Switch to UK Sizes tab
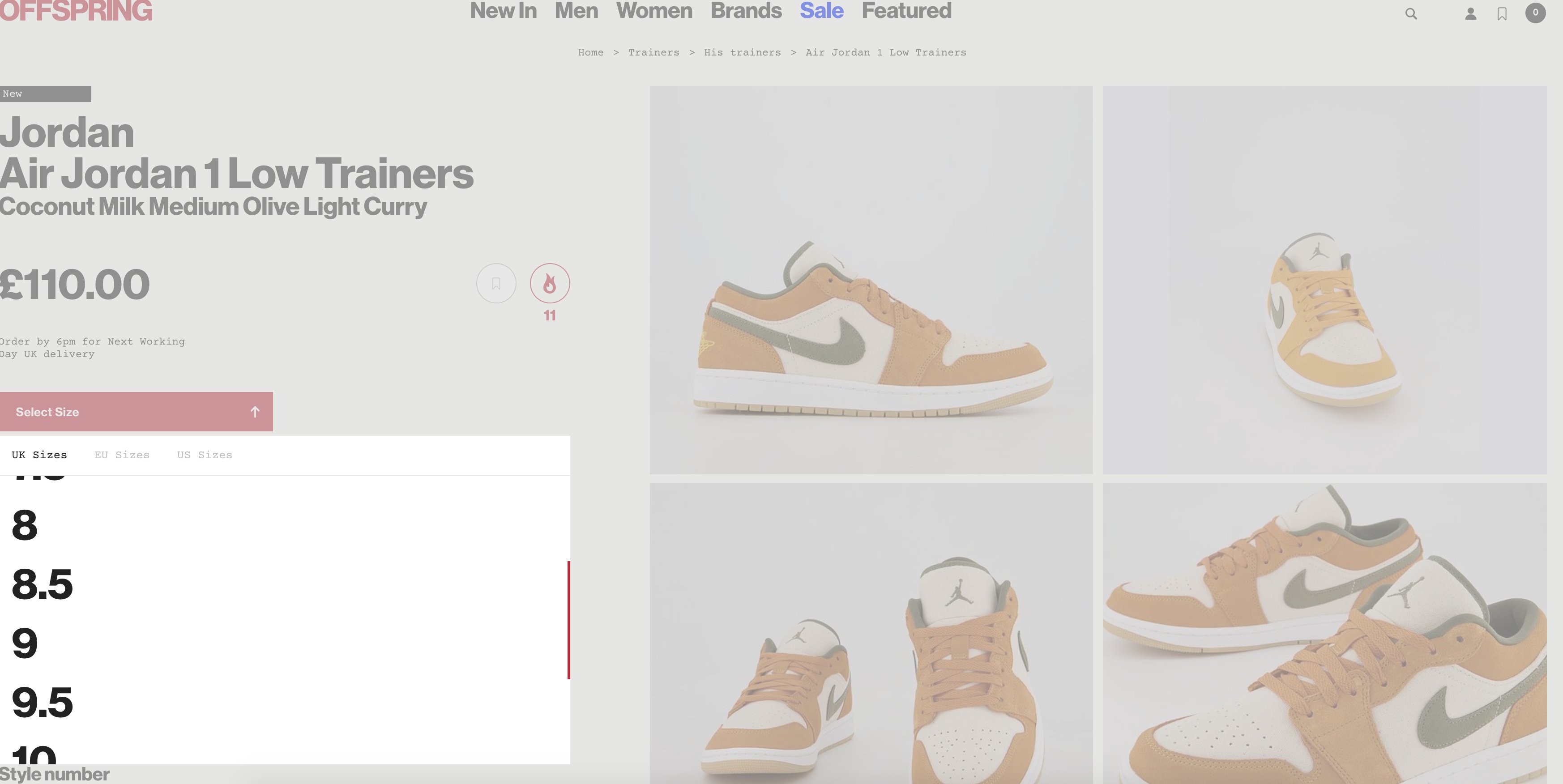This screenshot has width=1563, height=784. coord(39,455)
